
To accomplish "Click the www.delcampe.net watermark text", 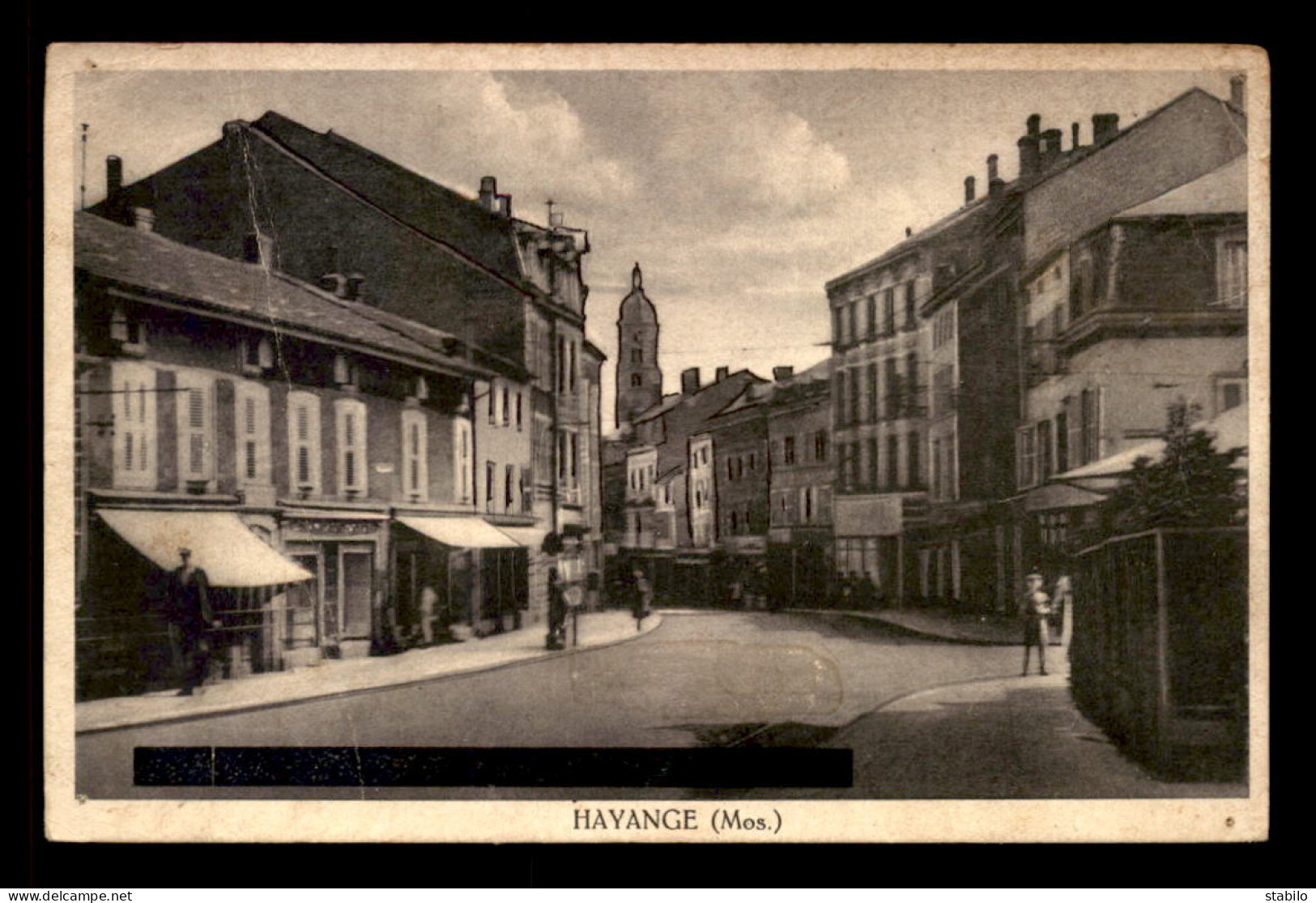I will pyautogui.click(x=66, y=896).
